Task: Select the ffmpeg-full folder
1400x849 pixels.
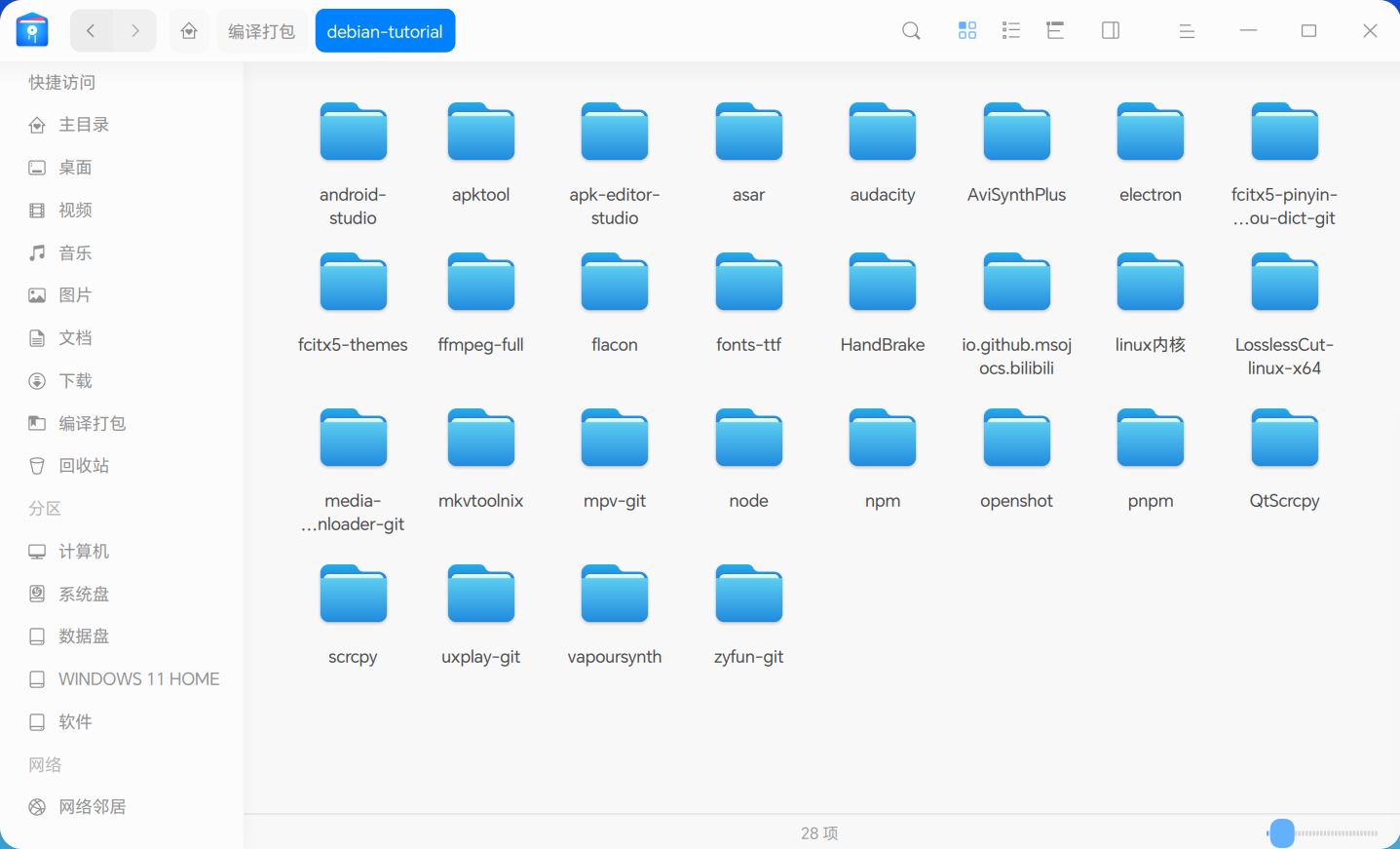Action: pyautogui.click(x=480, y=302)
